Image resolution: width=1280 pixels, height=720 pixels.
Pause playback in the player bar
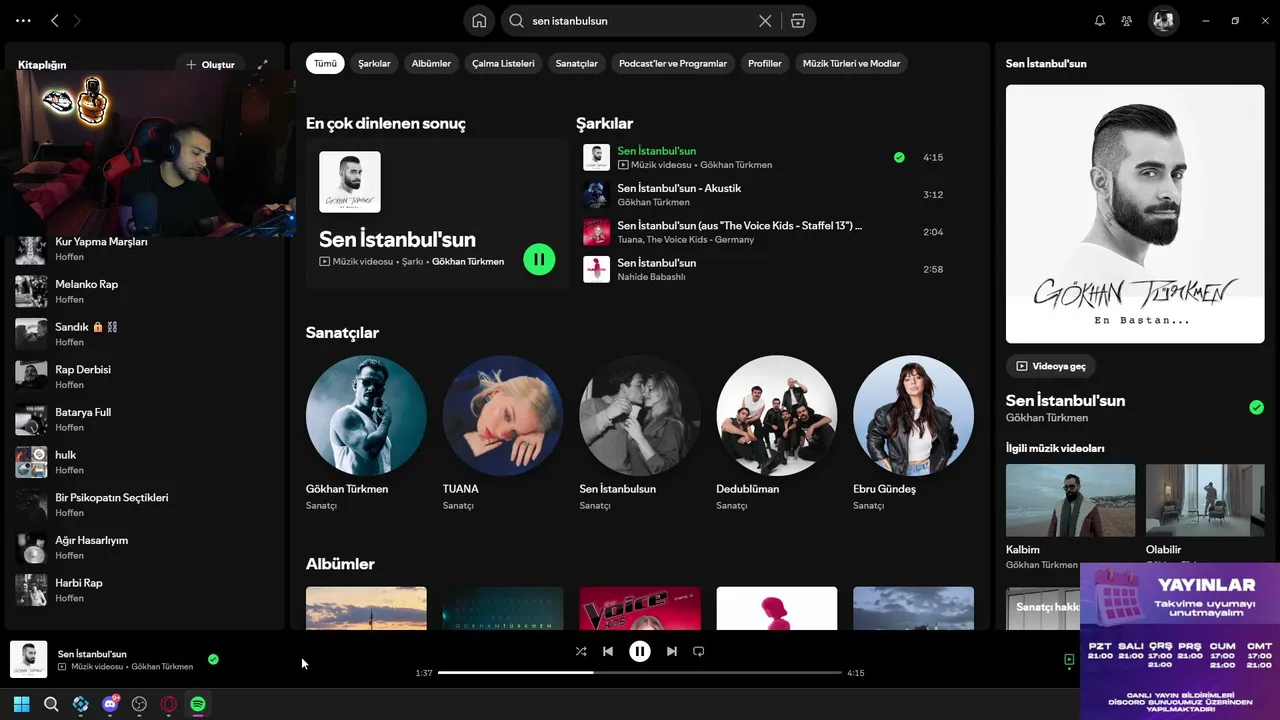tap(640, 651)
